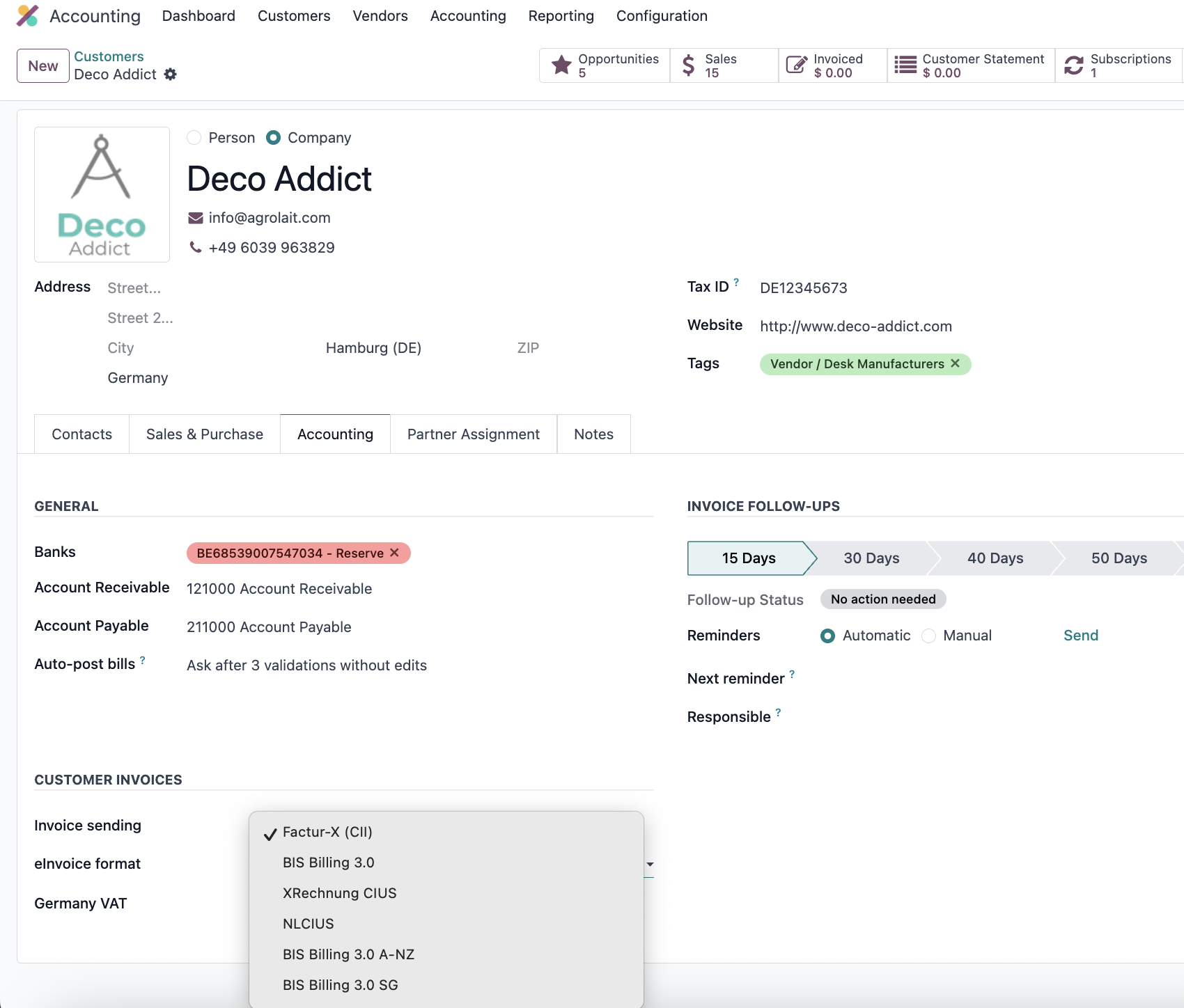Switch to the Sales & Purchase tab
Viewport: 1184px width, 1008px height.
205,434
